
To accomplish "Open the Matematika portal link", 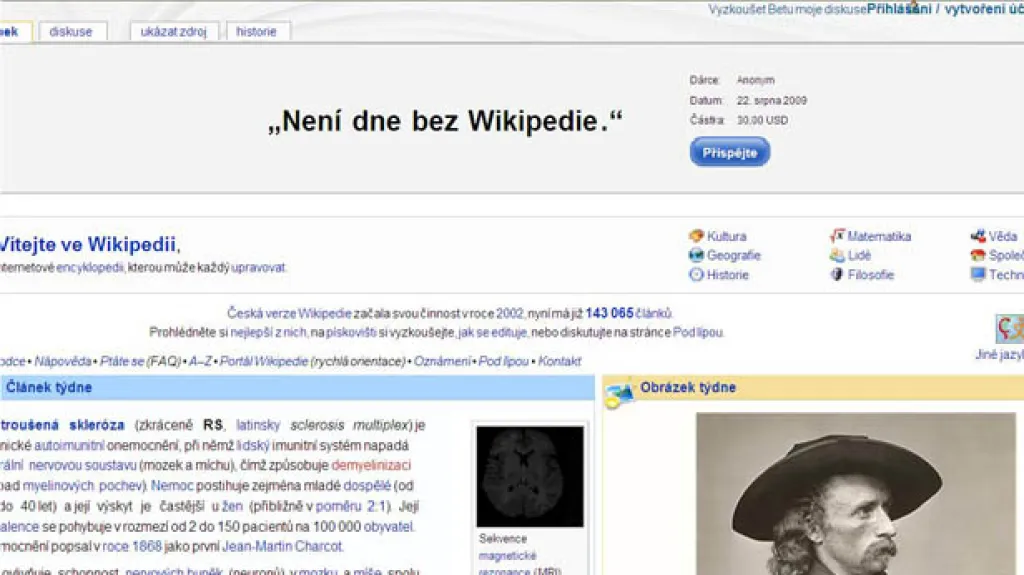I will click(x=879, y=236).
